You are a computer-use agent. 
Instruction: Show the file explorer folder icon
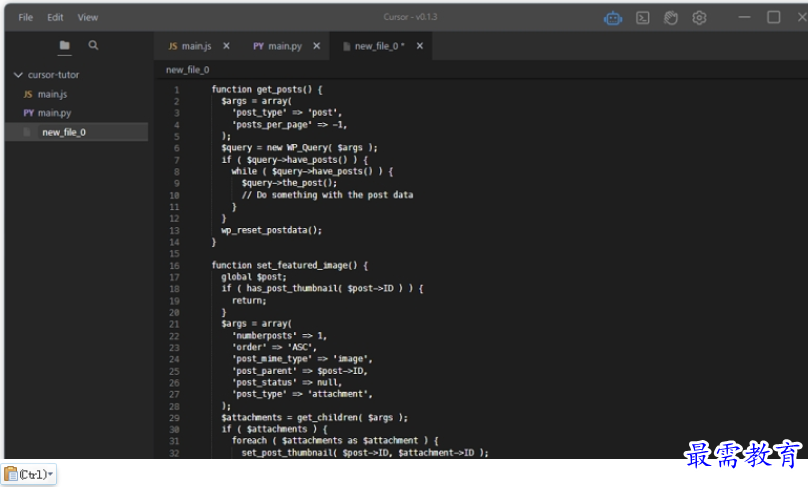(64, 45)
